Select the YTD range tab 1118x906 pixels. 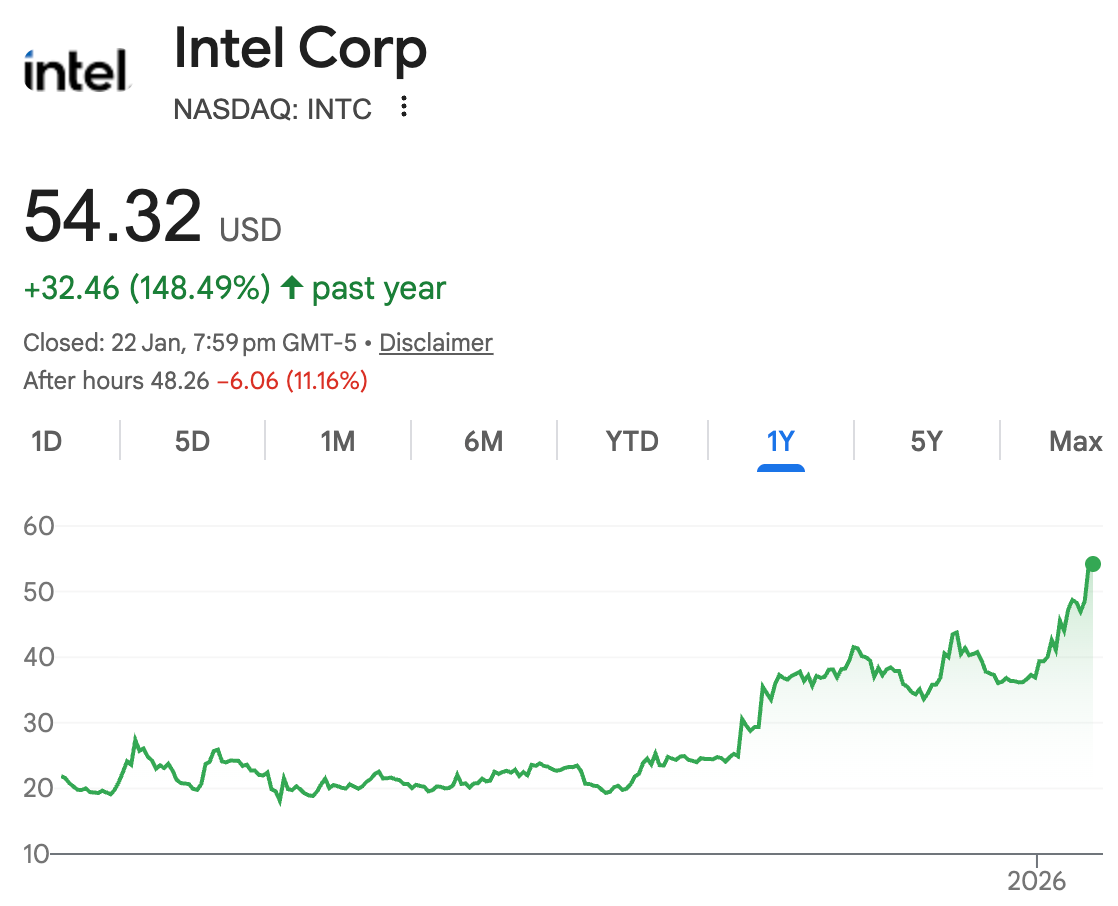coord(632,441)
